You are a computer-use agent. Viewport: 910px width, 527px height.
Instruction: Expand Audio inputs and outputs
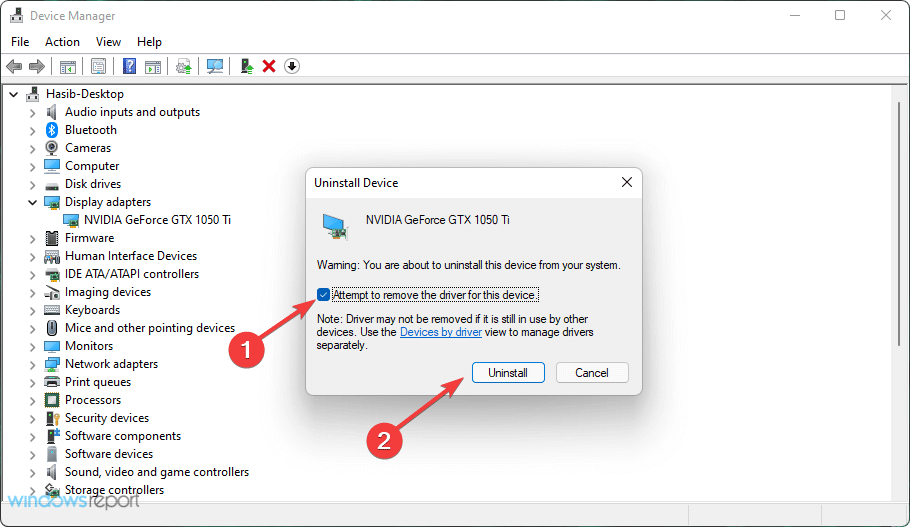click(32, 113)
